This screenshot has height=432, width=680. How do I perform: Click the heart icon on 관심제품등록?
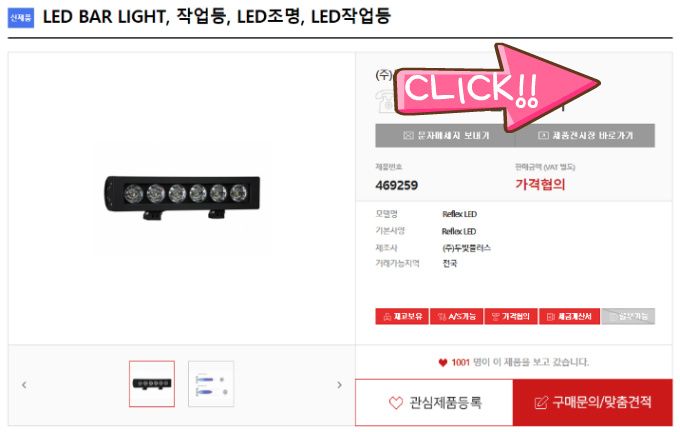click(396, 403)
